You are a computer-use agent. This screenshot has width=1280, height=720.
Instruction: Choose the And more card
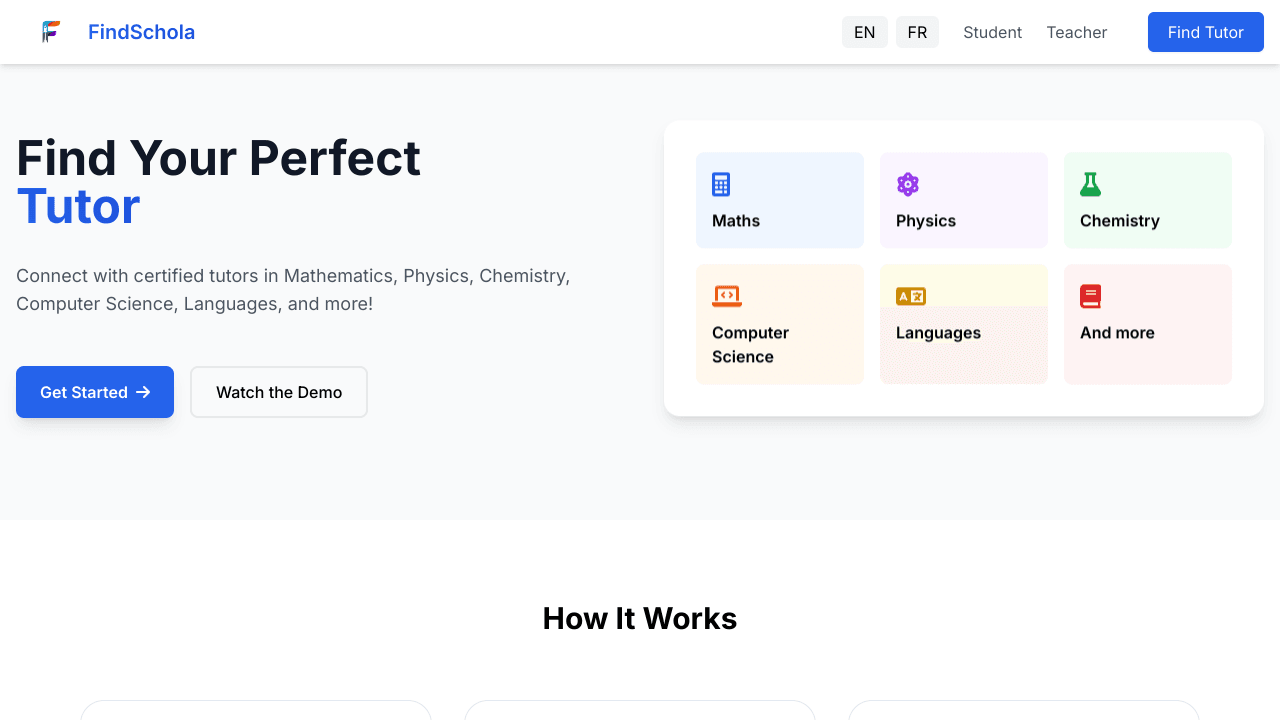click(x=1148, y=325)
